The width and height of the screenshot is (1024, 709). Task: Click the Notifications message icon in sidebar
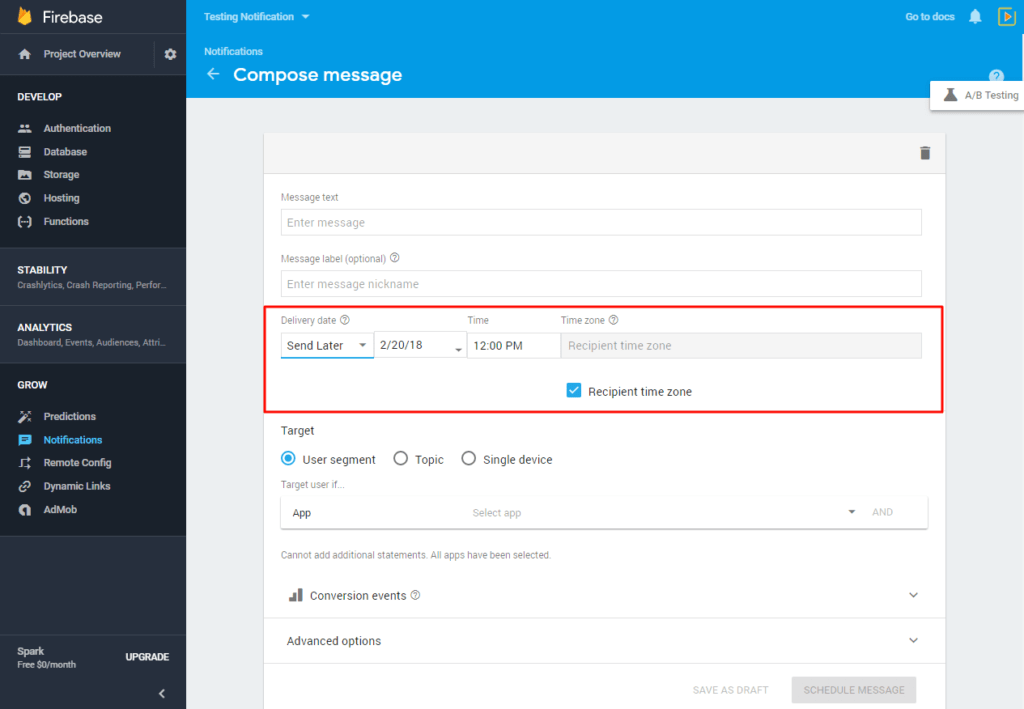click(25, 440)
